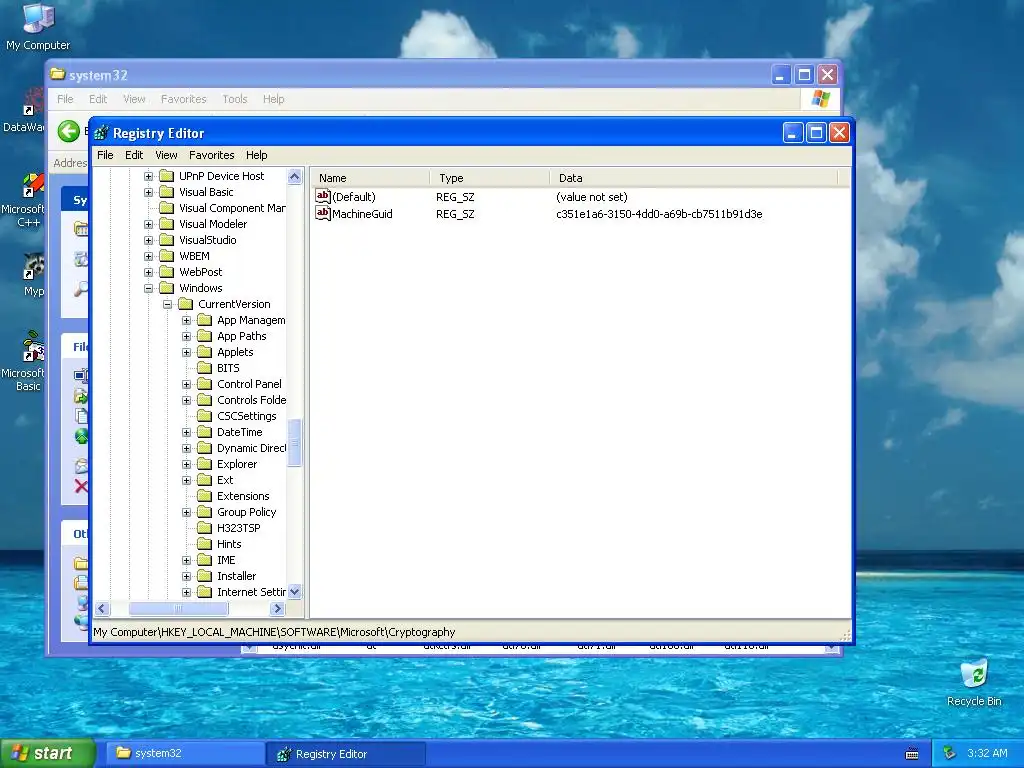
Task: Expand the VisualStudio key
Action: (x=148, y=240)
